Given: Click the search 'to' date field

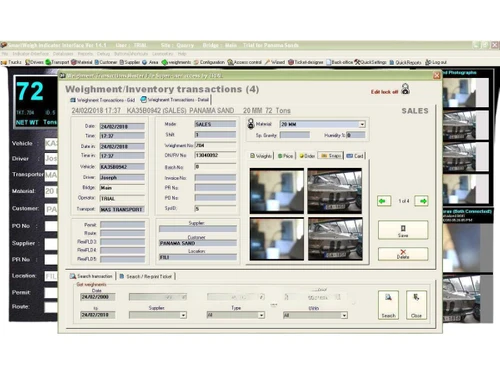Looking at the screenshot, I should click(x=98, y=315).
